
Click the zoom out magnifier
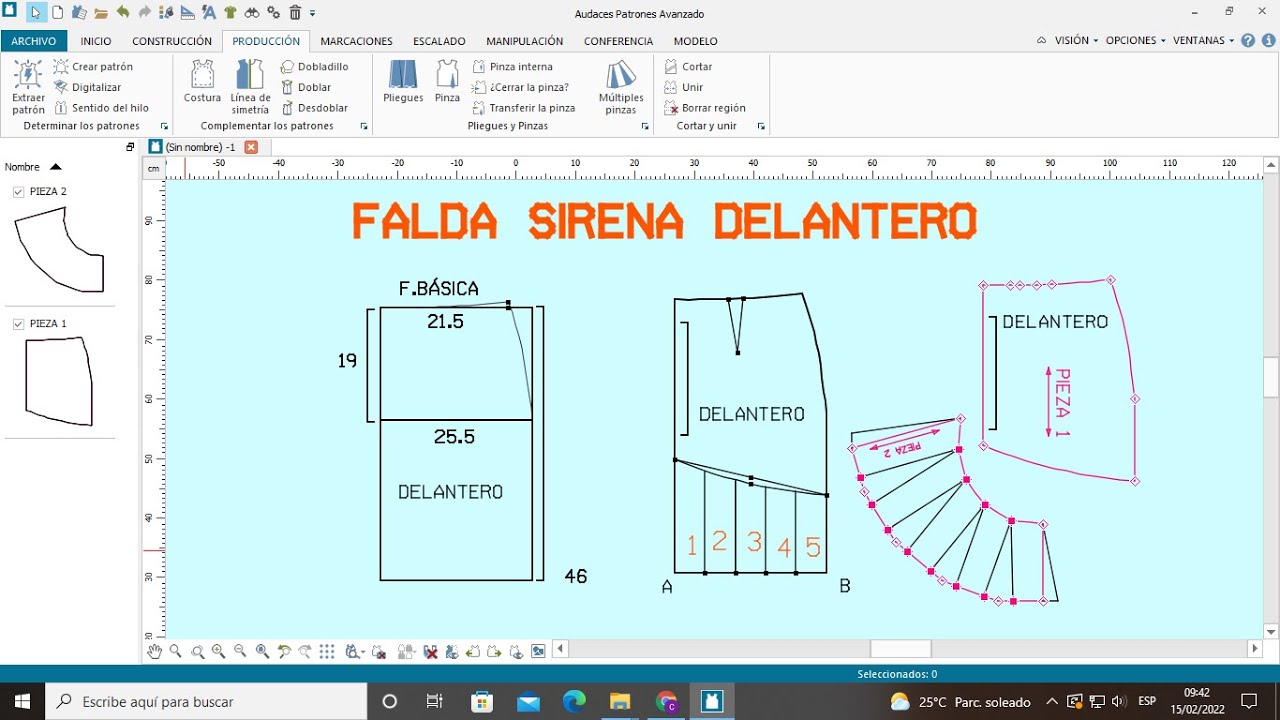pyautogui.click(x=240, y=651)
